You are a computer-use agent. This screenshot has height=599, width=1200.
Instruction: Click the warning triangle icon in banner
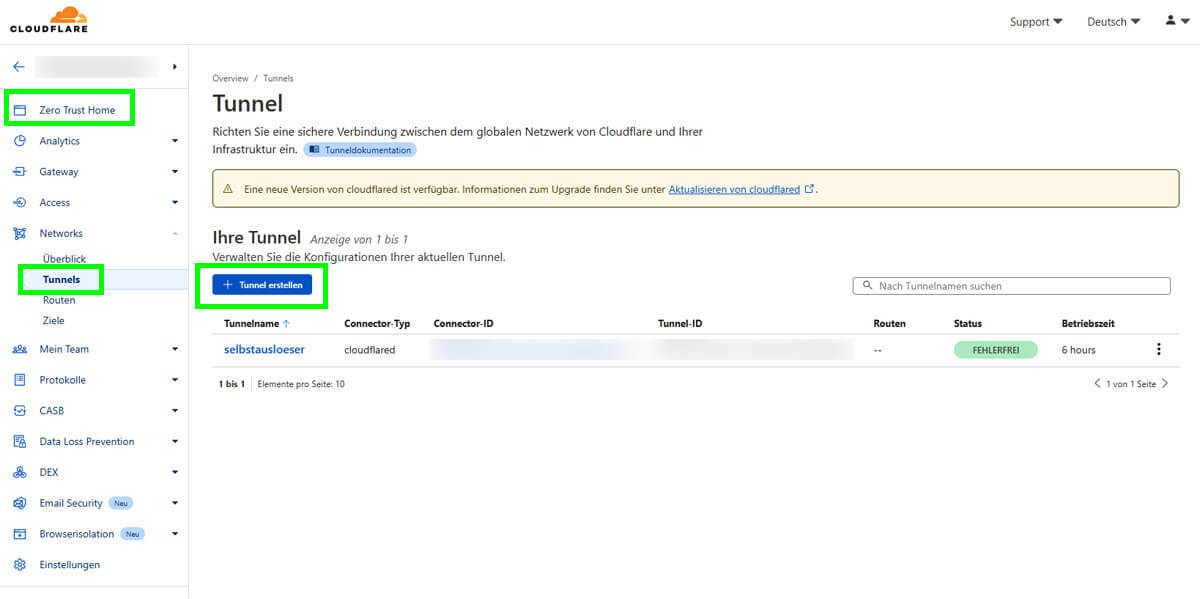227,188
